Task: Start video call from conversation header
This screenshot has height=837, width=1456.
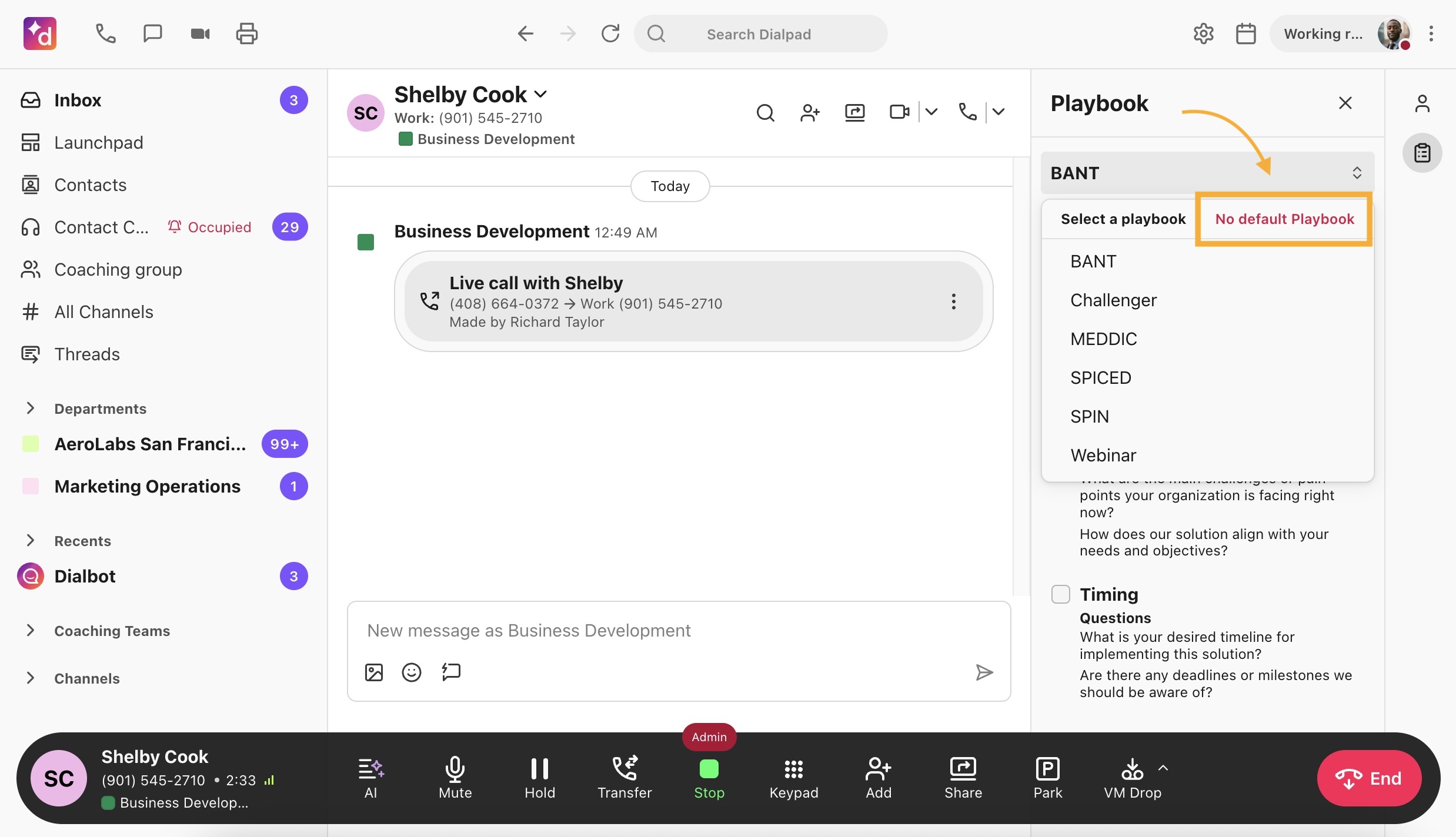Action: click(x=899, y=112)
